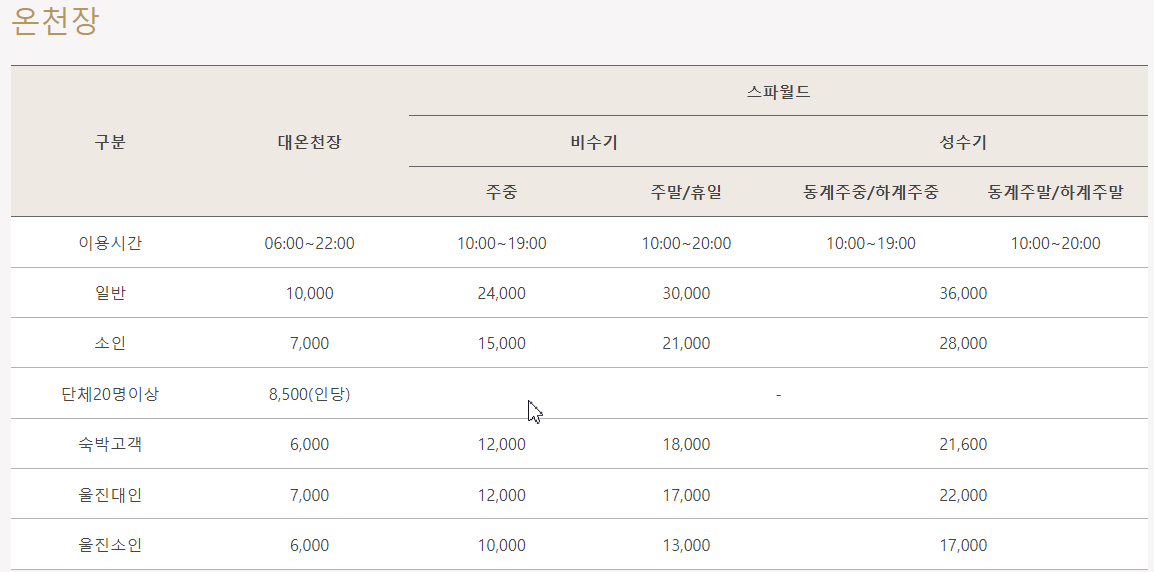Select the 주중 column header
This screenshot has width=1154, height=572.
click(501, 193)
